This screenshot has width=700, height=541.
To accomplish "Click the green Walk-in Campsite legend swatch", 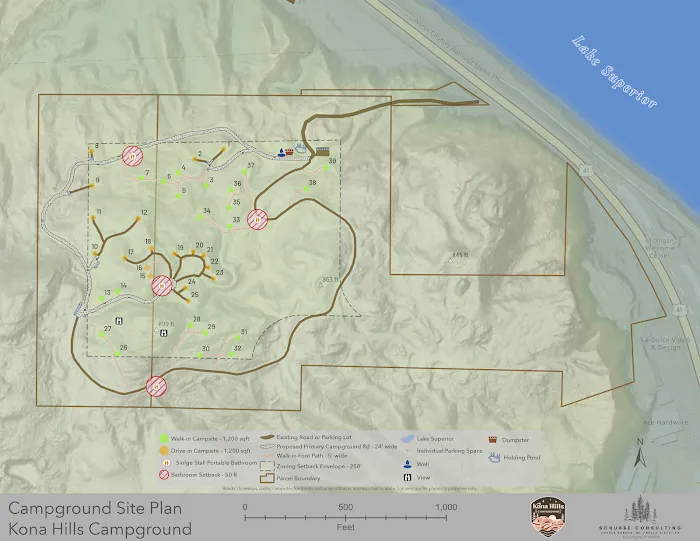I will [162, 438].
